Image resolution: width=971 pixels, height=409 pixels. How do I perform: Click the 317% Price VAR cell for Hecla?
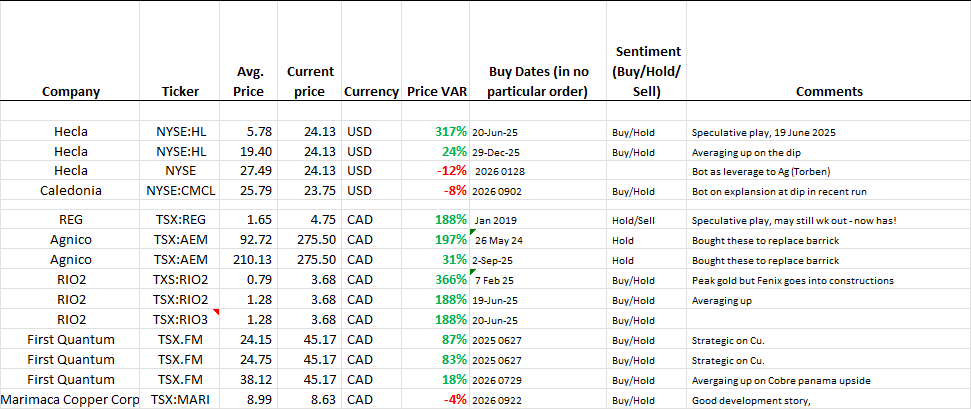(436, 131)
